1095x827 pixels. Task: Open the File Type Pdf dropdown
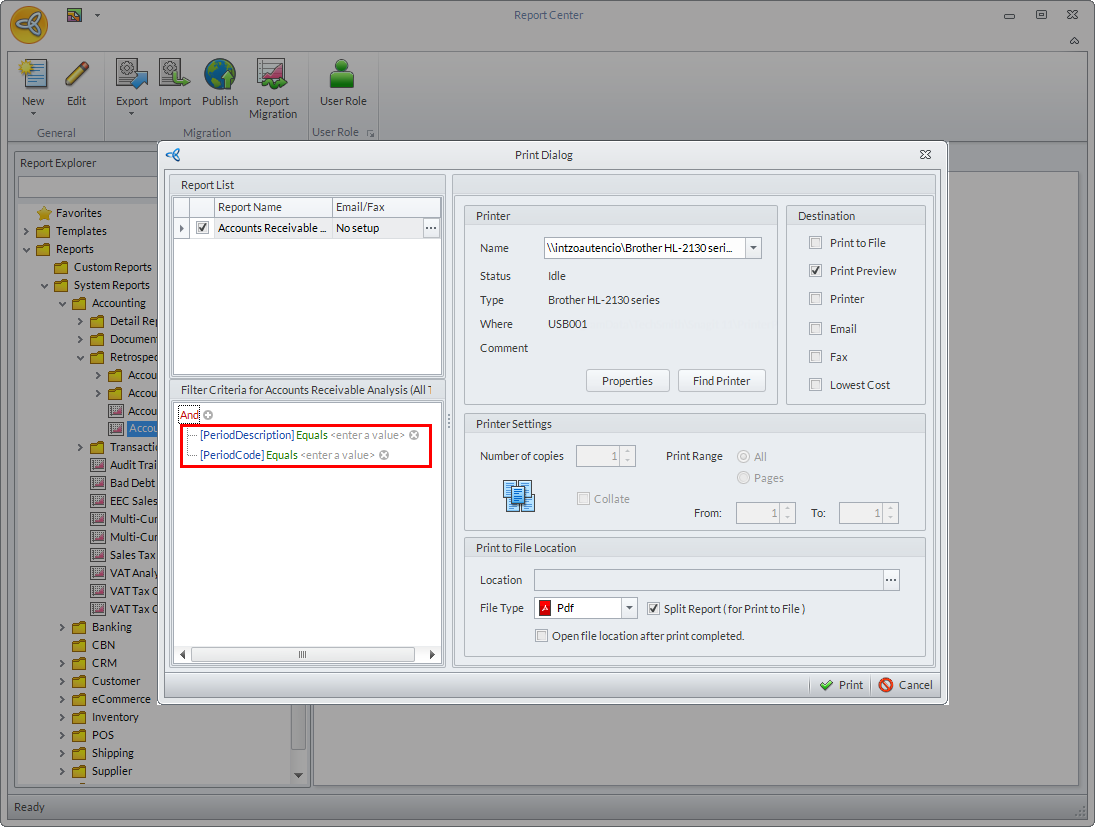pyautogui.click(x=629, y=608)
